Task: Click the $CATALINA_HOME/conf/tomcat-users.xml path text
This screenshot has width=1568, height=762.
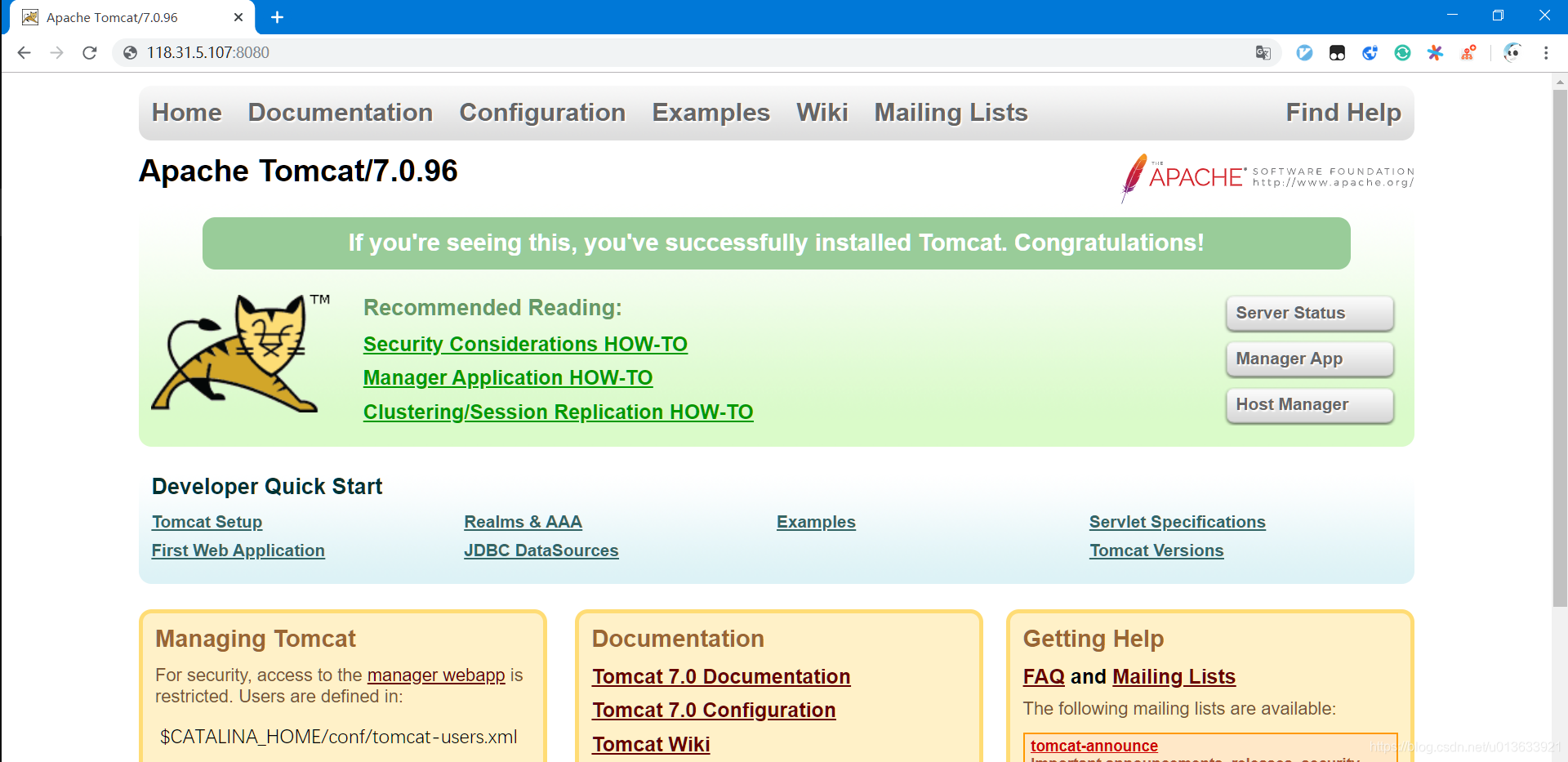Action: [338, 737]
